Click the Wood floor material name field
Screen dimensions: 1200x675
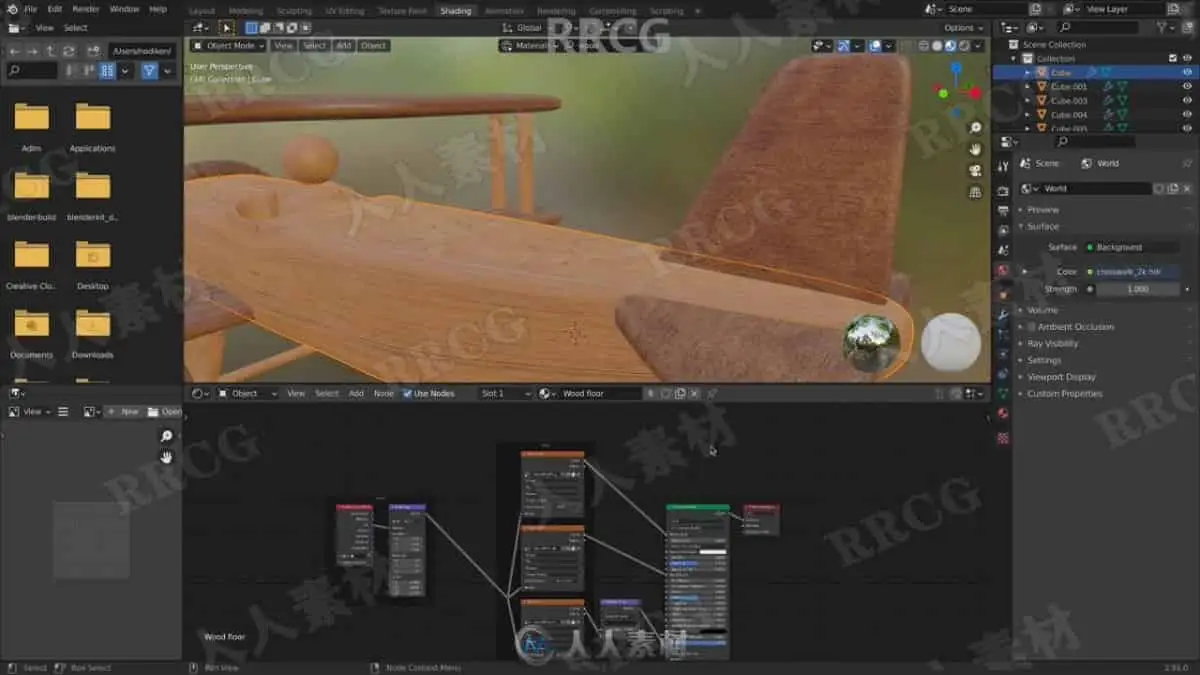click(x=600, y=394)
